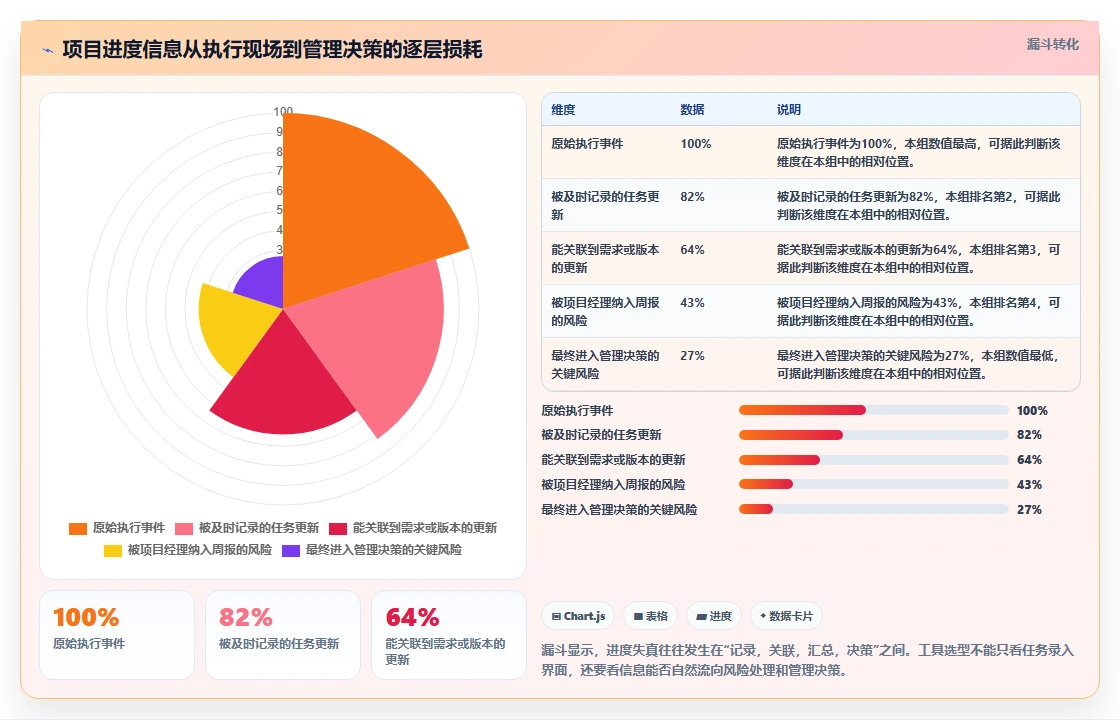Click the purple polar chart segment
The width and height of the screenshot is (1120, 720).
click(264, 282)
